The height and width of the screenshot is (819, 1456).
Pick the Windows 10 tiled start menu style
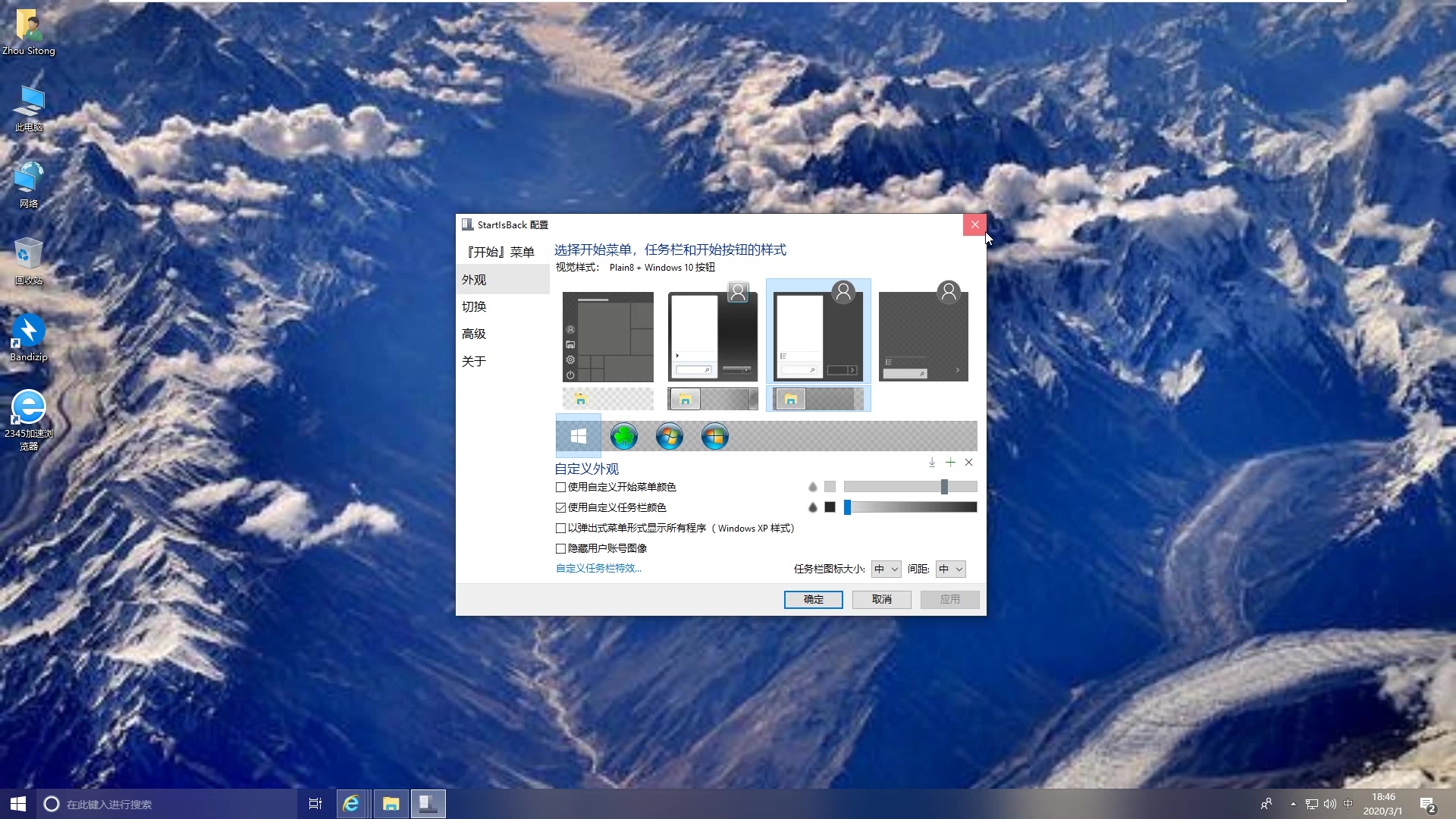click(607, 337)
